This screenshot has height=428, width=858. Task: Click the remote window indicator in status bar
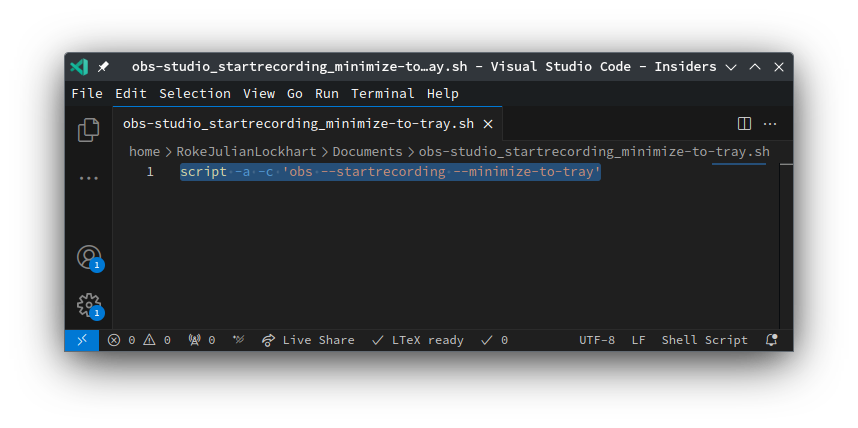82,340
